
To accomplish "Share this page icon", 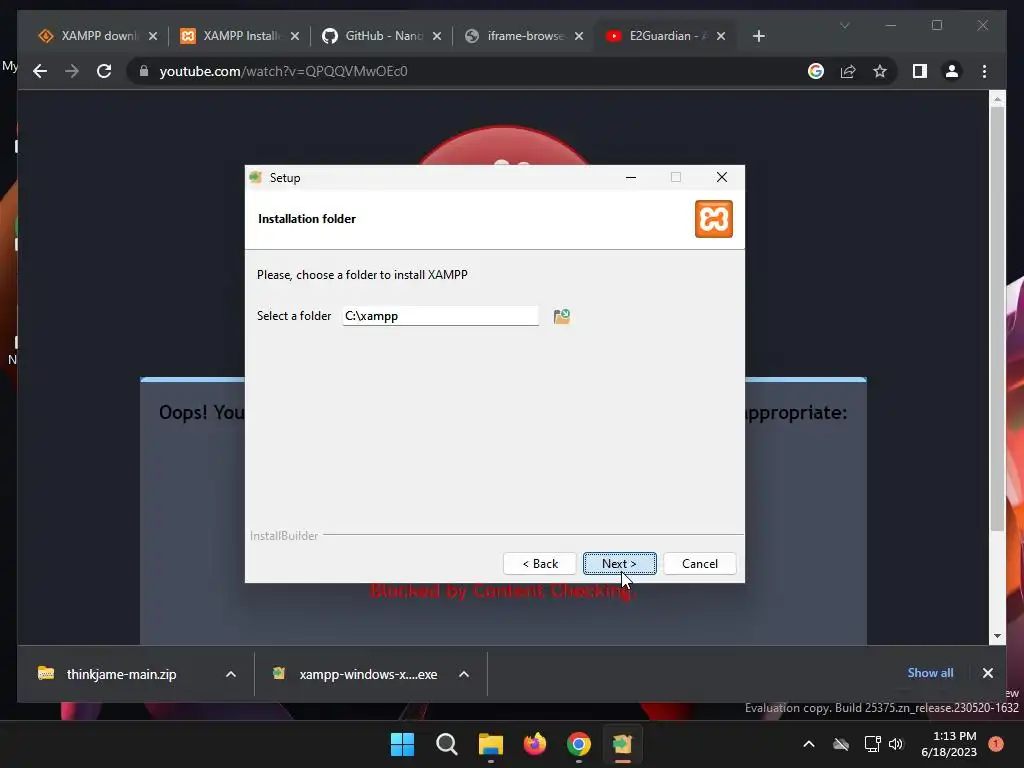I will (848, 71).
